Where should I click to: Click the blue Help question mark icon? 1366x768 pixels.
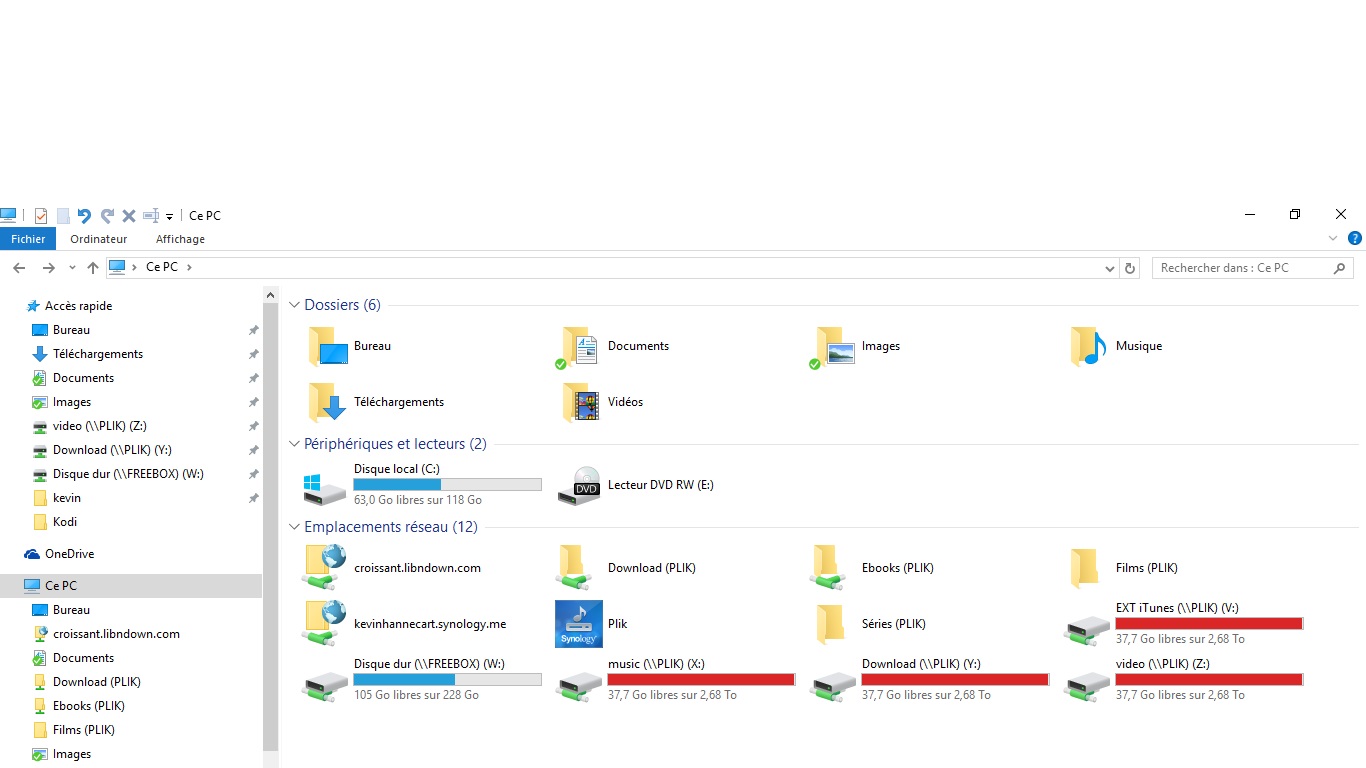[x=1355, y=239]
